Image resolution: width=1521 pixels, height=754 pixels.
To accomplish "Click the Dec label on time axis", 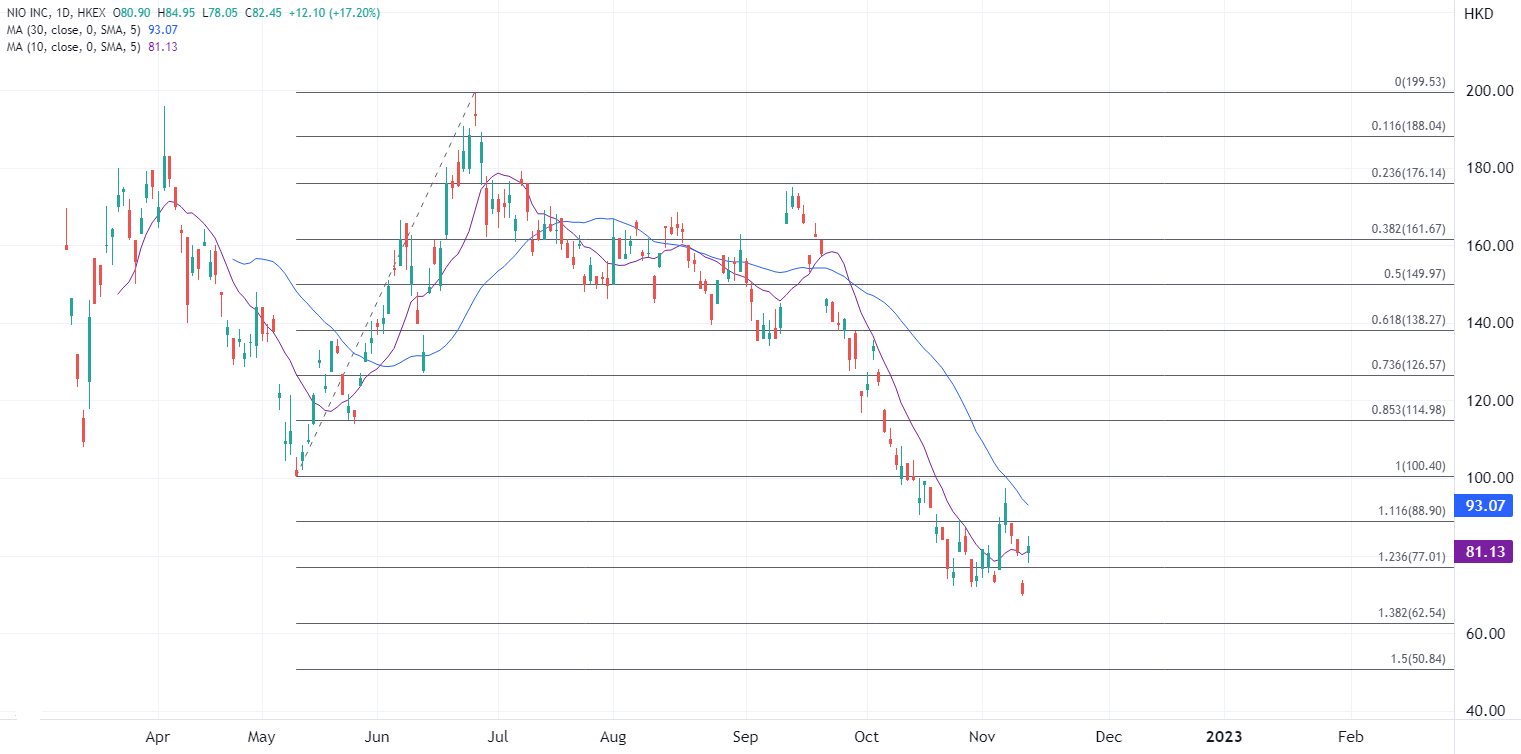I will coord(1108,737).
